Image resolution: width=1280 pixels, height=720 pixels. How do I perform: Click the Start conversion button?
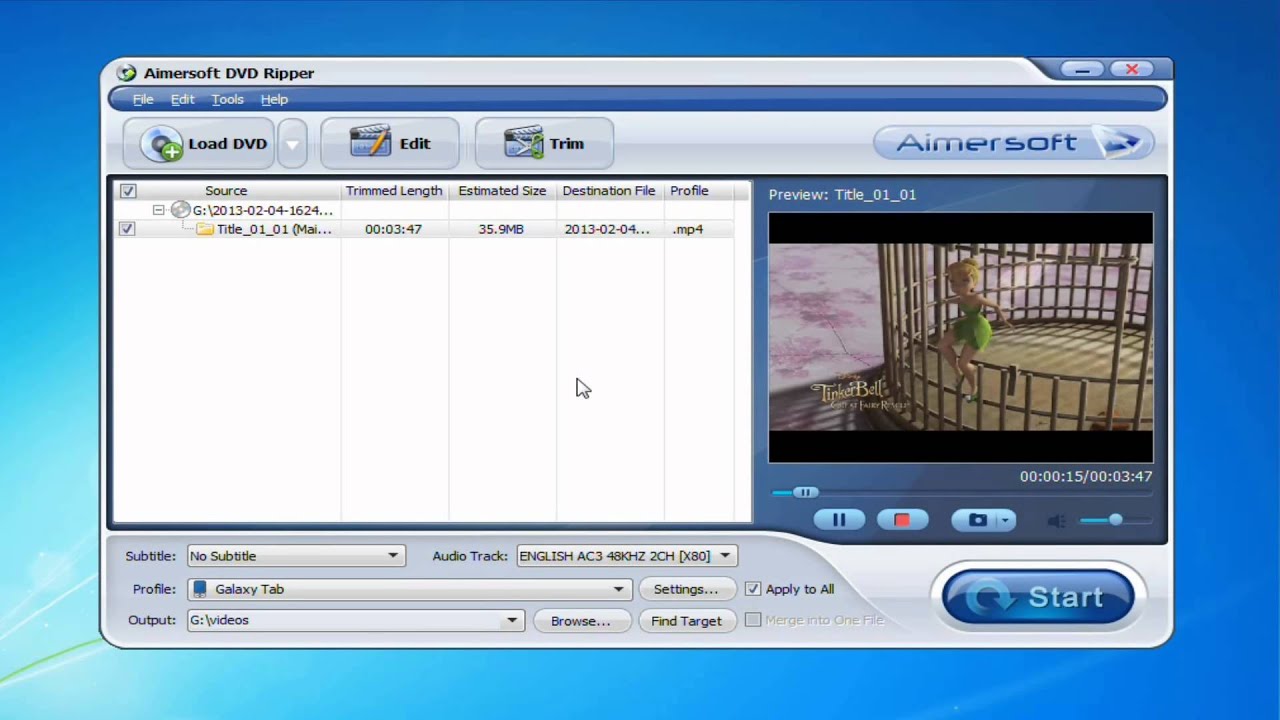[x=1038, y=597]
